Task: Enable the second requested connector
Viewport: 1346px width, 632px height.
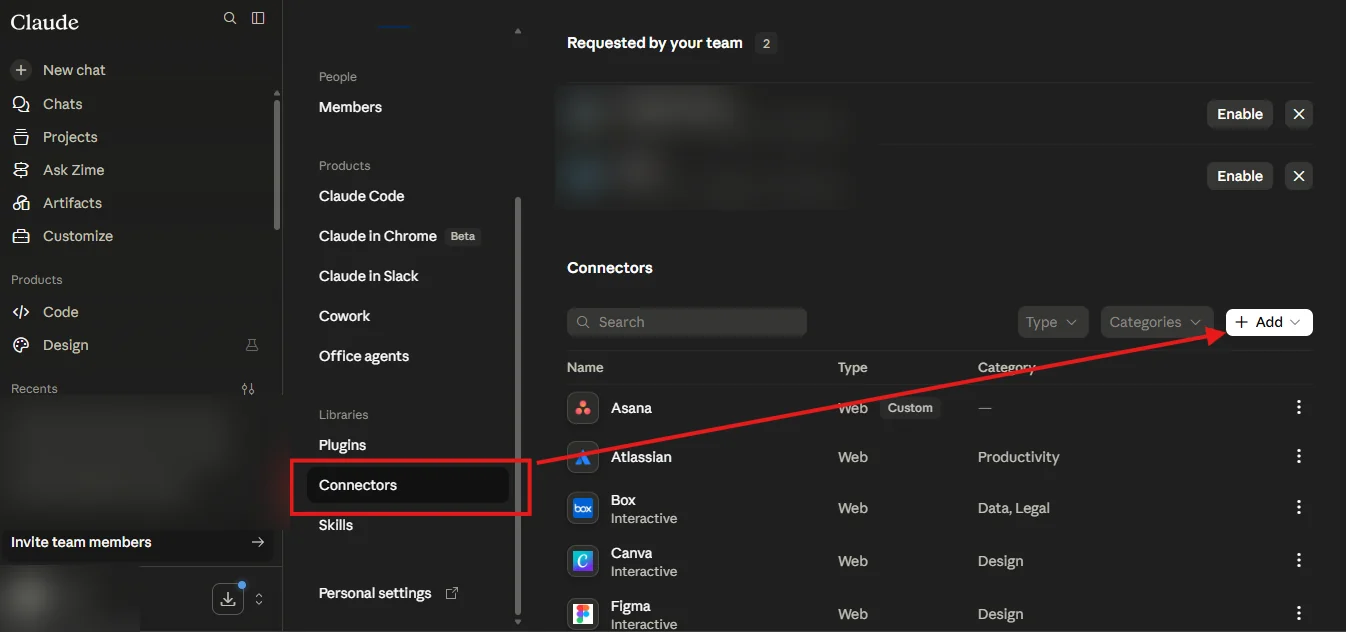Action: [x=1240, y=176]
